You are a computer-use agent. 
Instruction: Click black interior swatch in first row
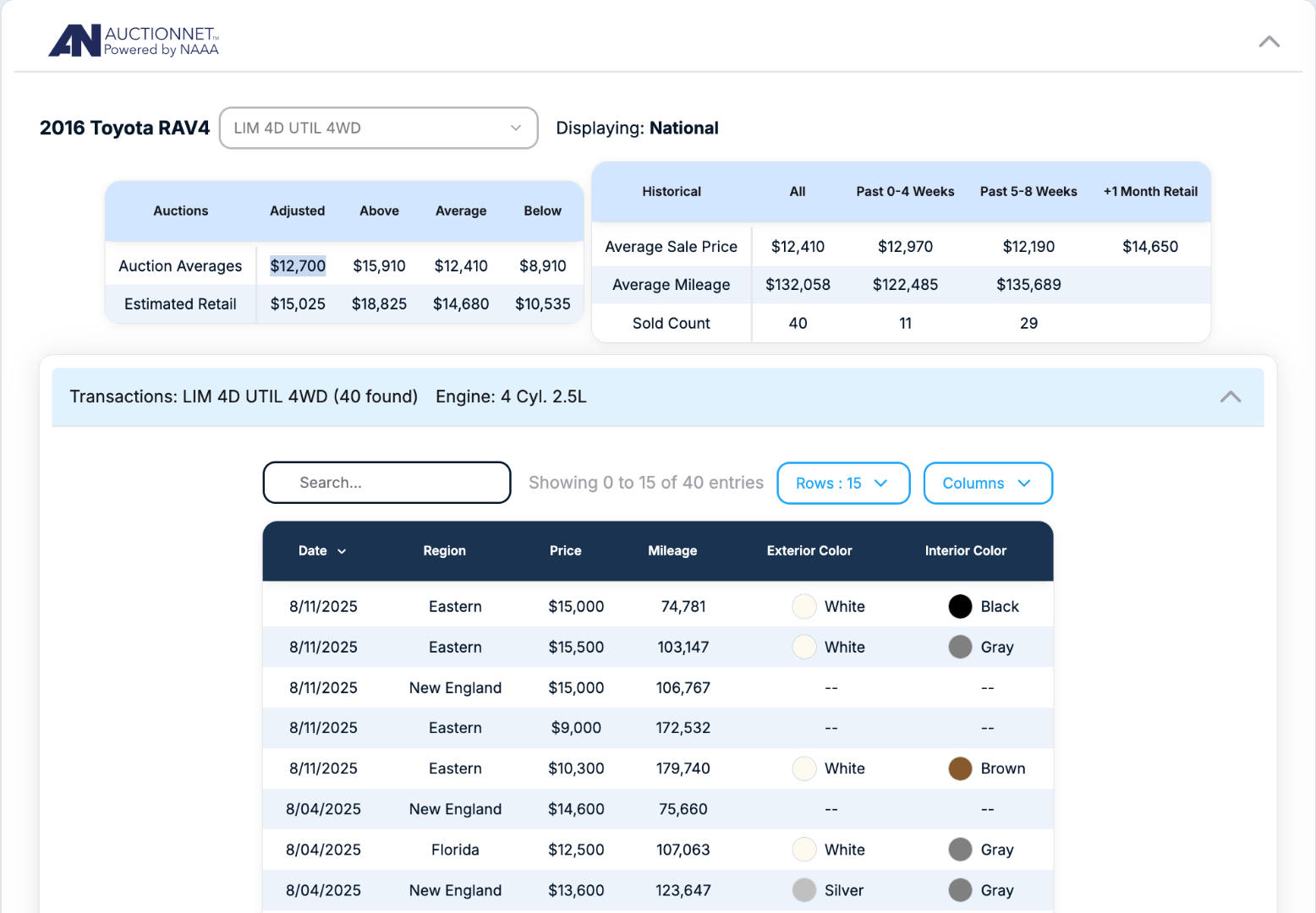tap(960, 606)
